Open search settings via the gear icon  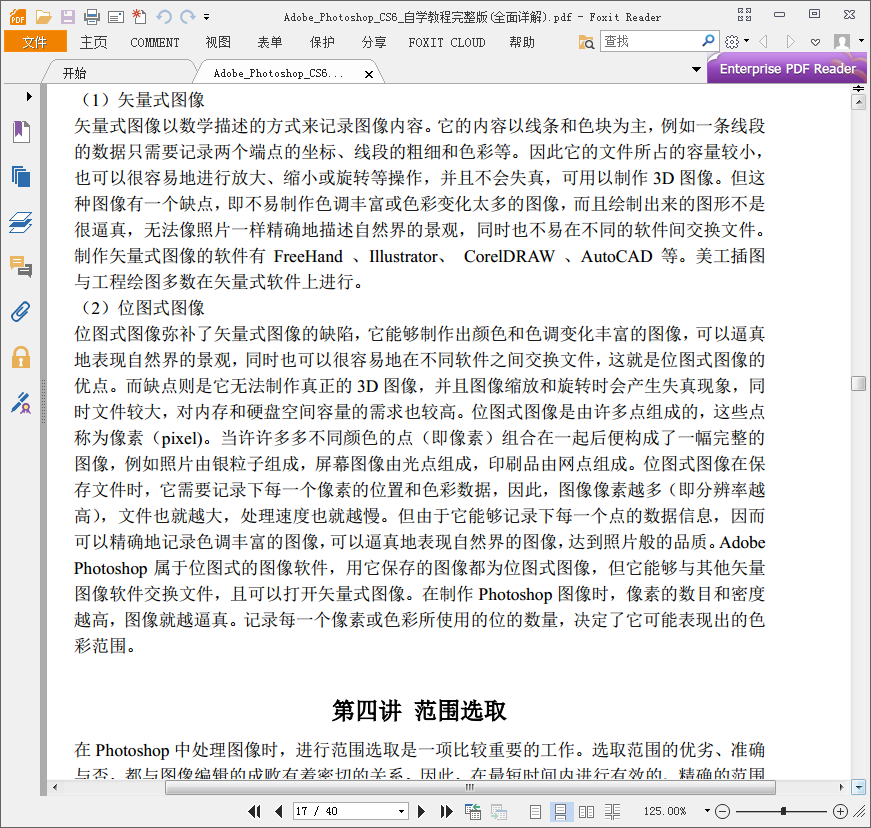(732, 42)
